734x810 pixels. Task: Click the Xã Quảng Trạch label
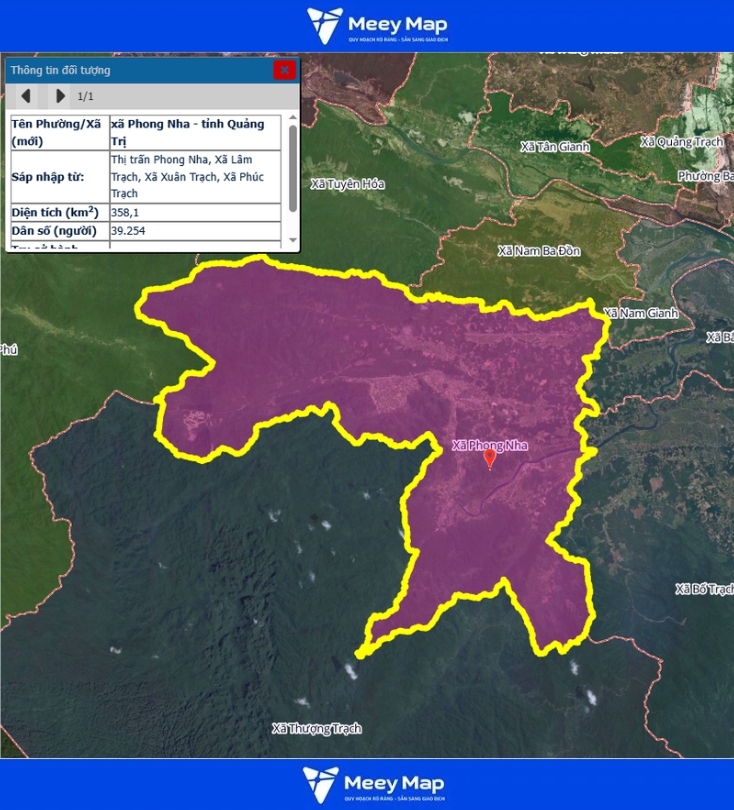684,142
